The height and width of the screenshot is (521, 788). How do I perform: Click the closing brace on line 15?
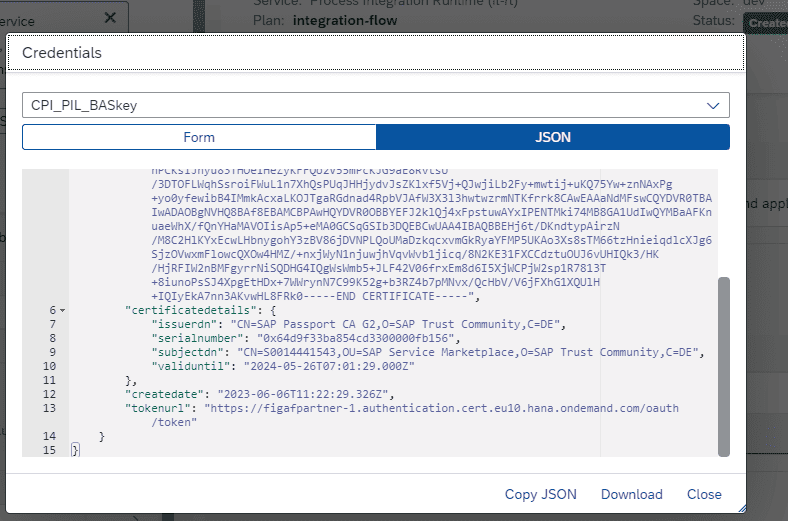75,450
